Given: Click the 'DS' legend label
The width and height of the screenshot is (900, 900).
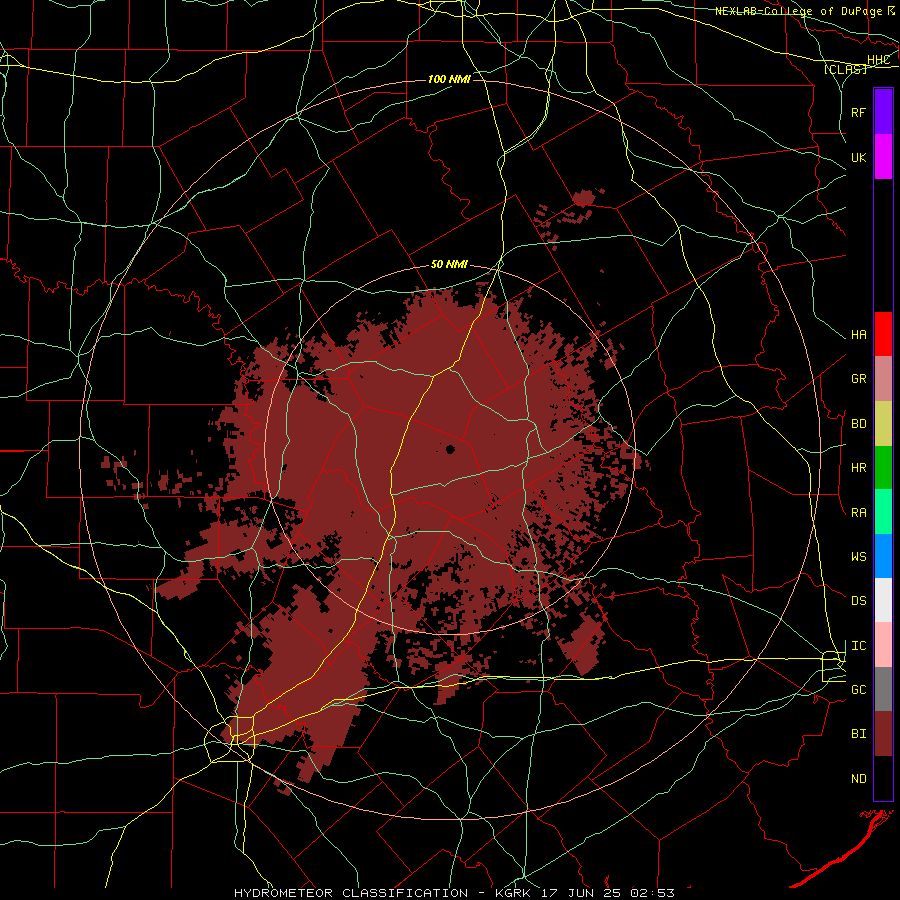Looking at the screenshot, I should [859, 601].
